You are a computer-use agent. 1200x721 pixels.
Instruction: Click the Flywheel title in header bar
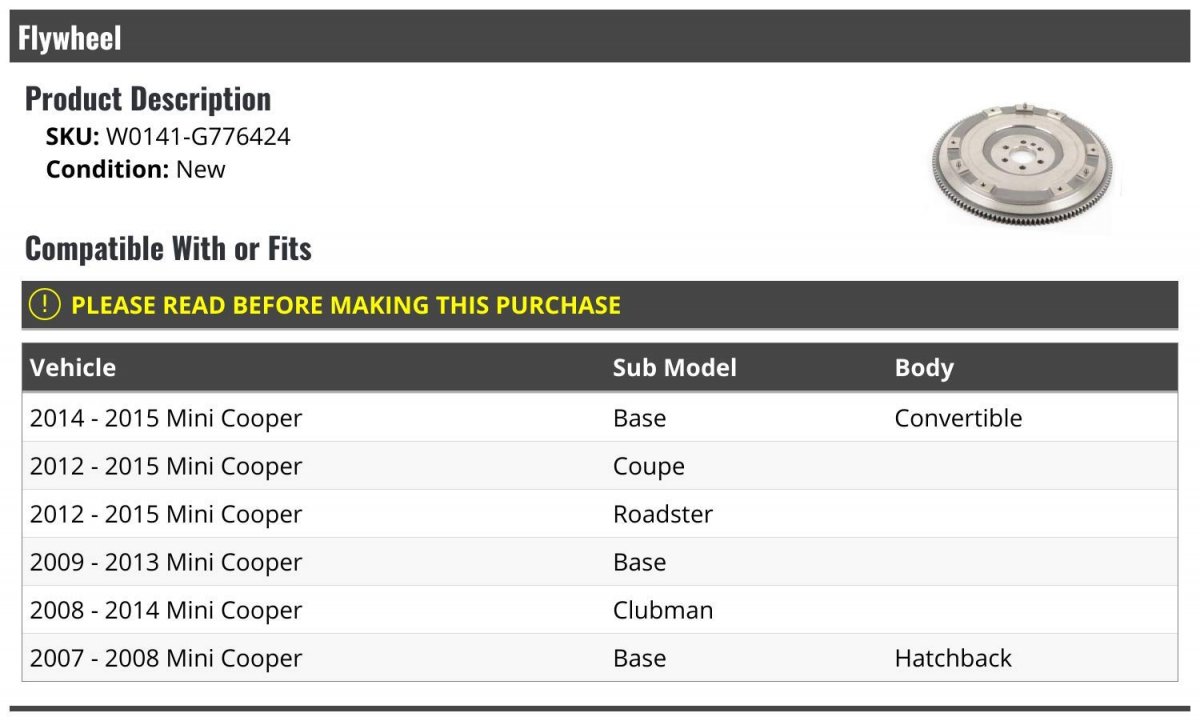(70, 38)
